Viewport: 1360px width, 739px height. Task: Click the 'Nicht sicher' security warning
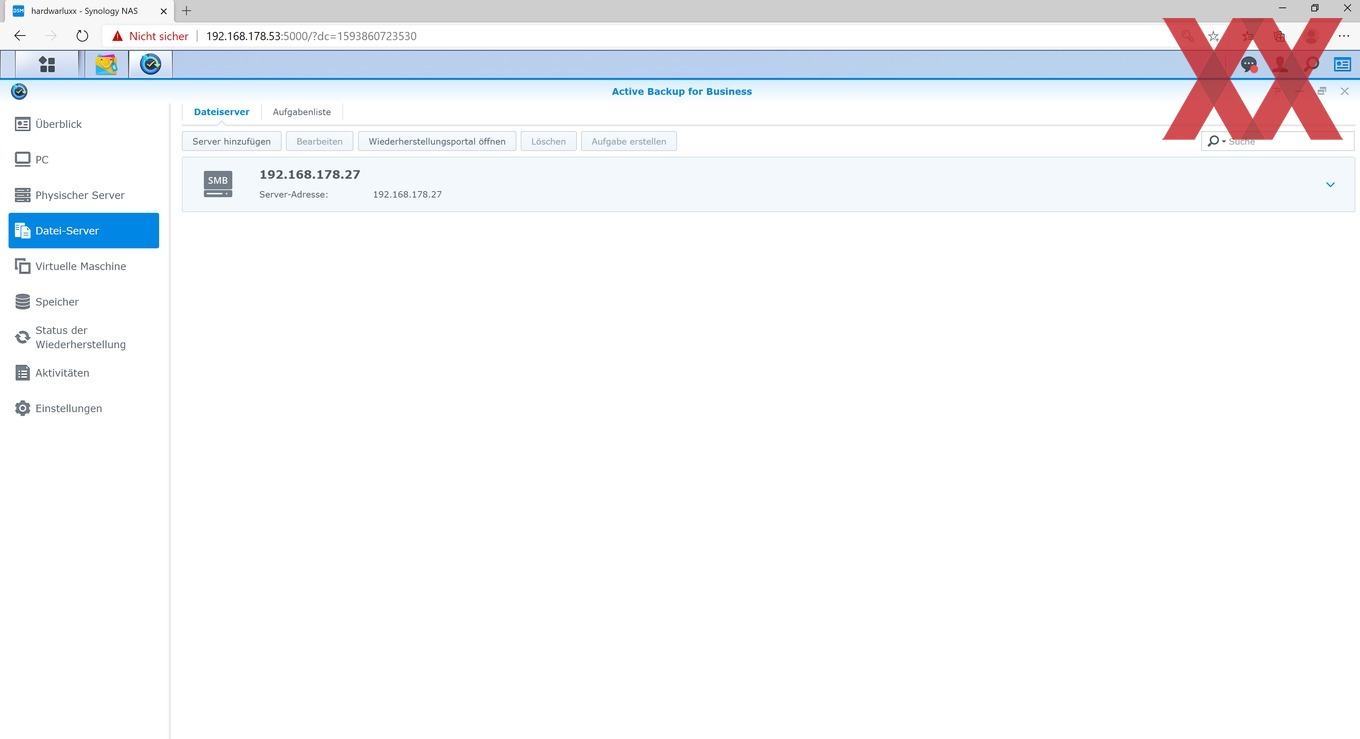(x=150, y=36)
